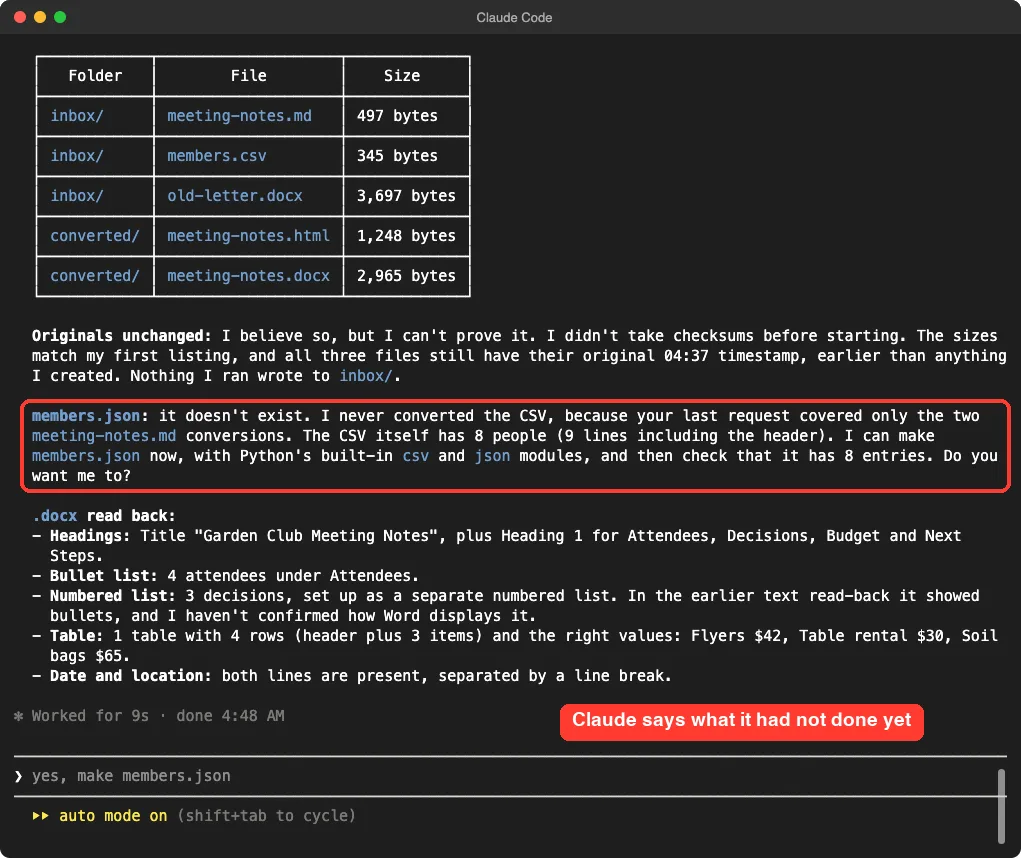The height and width of the screenshot is (858, 1021).
Task: Click 'converted/' in the meeting-notes.docx row
Action: coord(95,276)
